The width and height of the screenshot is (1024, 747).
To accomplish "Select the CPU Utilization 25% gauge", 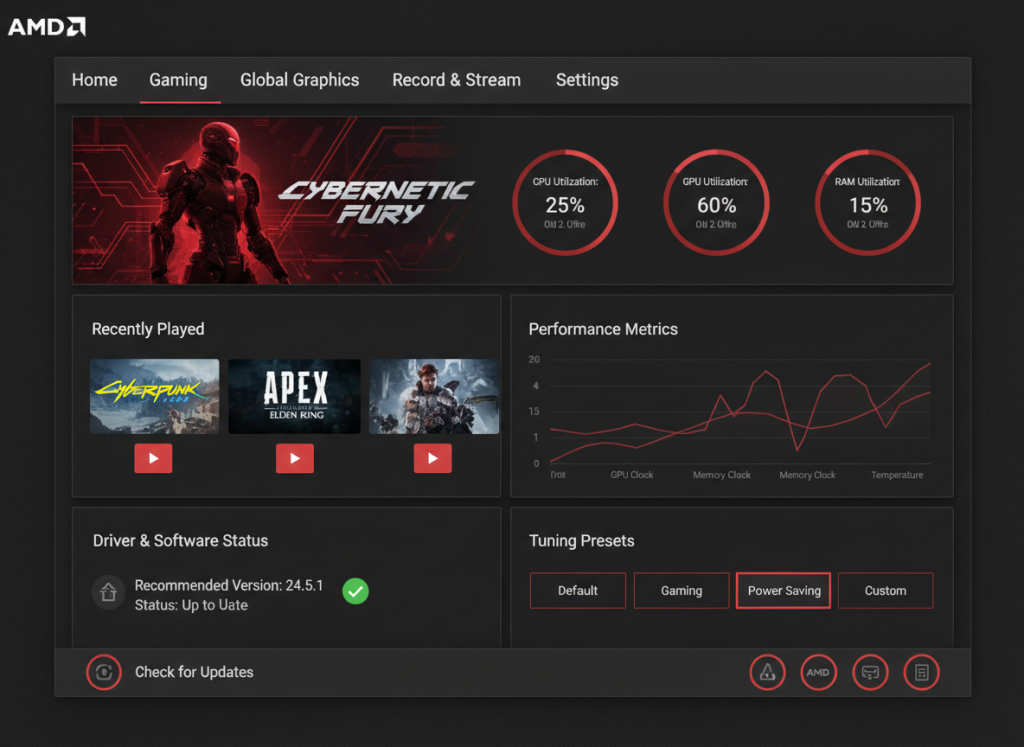I will (565, 202).
